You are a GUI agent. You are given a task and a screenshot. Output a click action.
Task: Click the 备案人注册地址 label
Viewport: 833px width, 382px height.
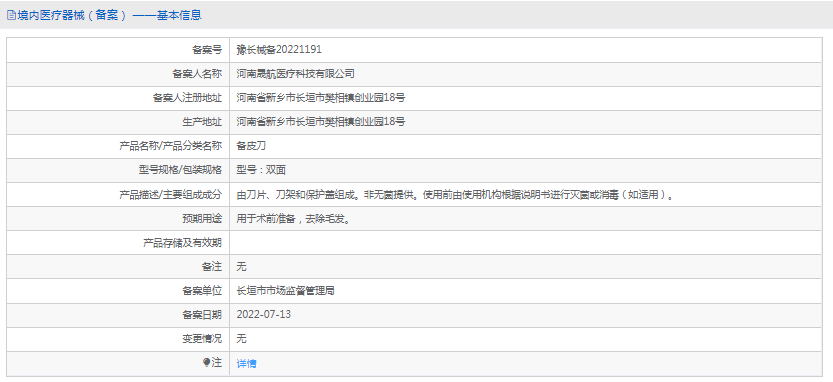click(187, 98)
